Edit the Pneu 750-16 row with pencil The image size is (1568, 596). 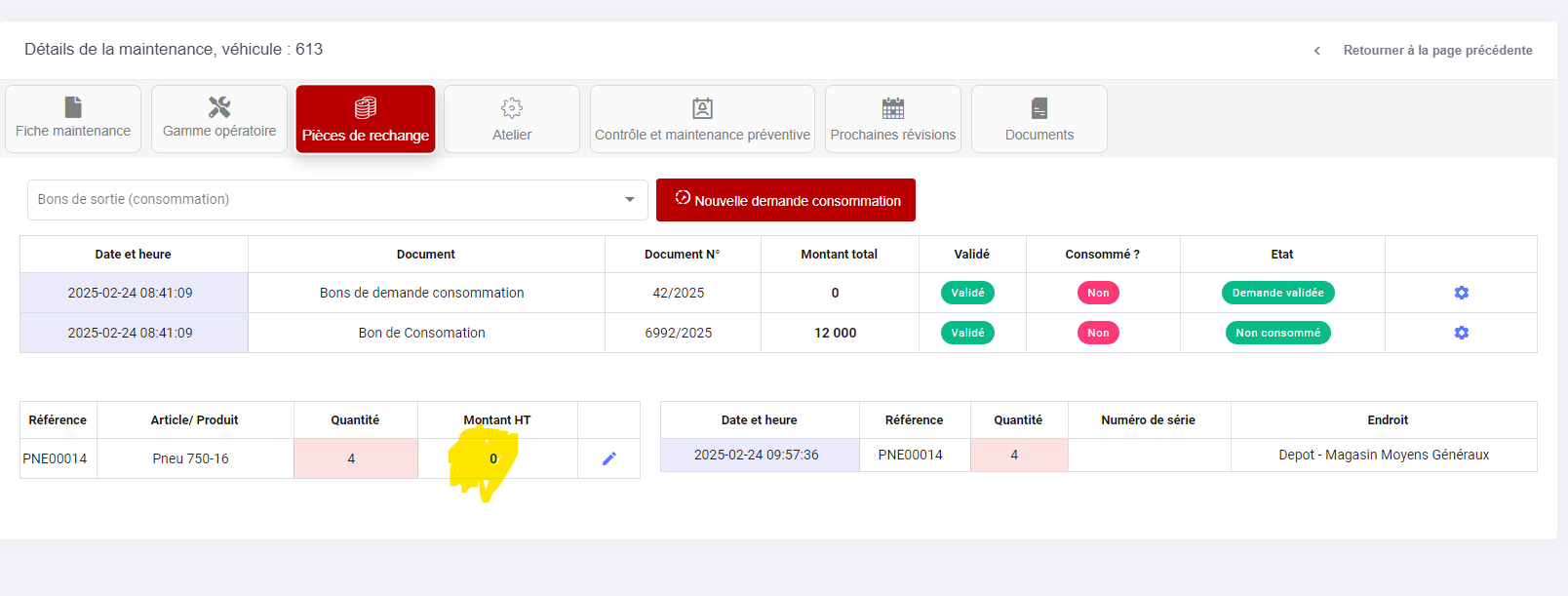pyautogui.click(x=609, y=458)
